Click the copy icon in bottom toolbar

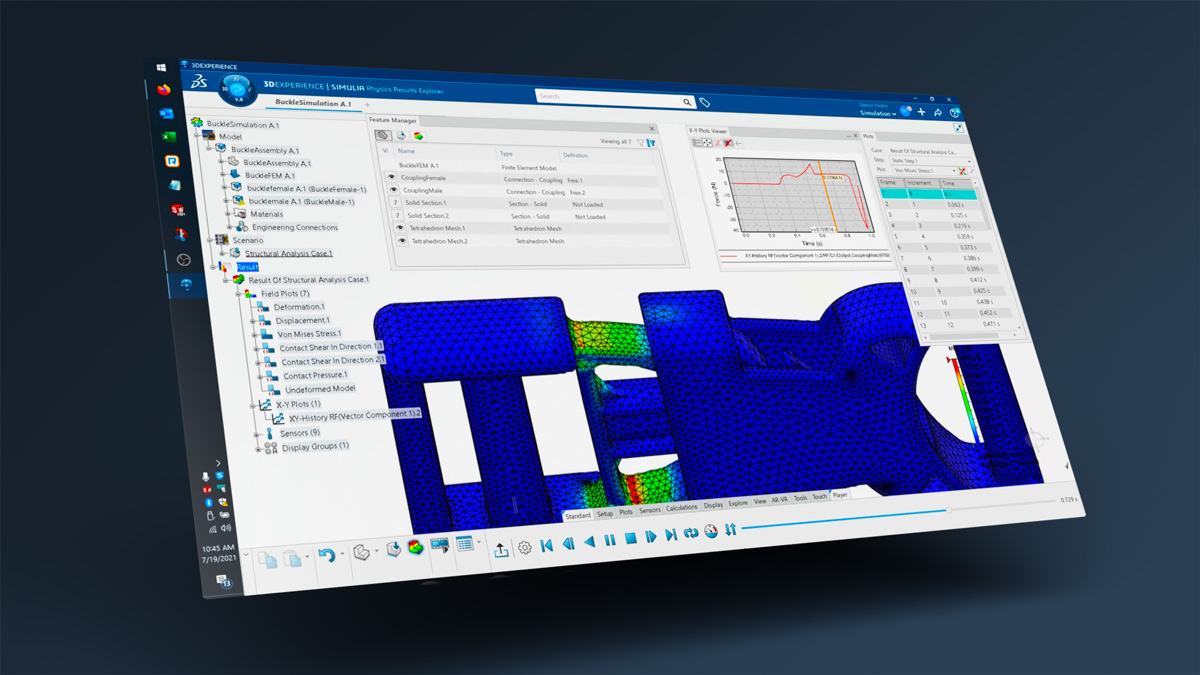(270, 561)
